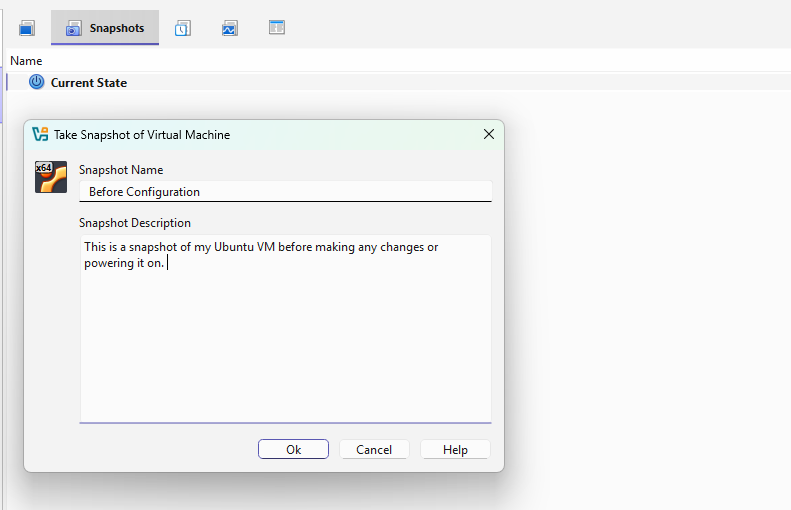The width and height of the screenshot is (791, 510).
Task: Click the x64 OS type icon
Action: (x=51, y=176)
